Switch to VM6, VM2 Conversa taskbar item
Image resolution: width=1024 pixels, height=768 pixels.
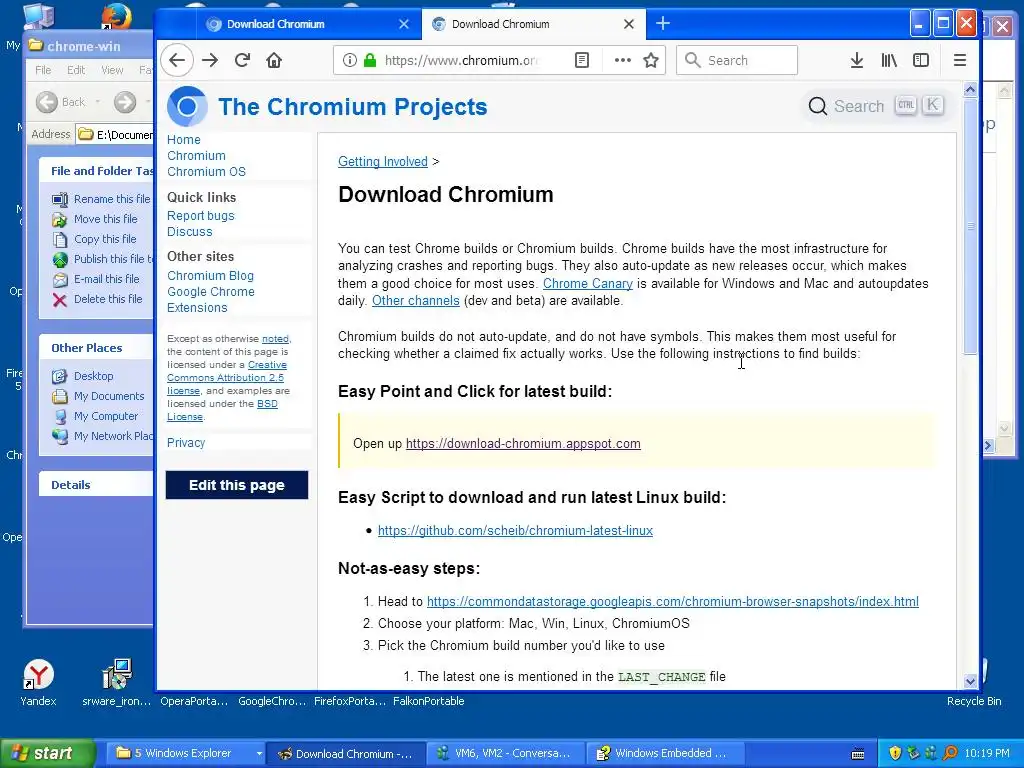tap(505, 753)
